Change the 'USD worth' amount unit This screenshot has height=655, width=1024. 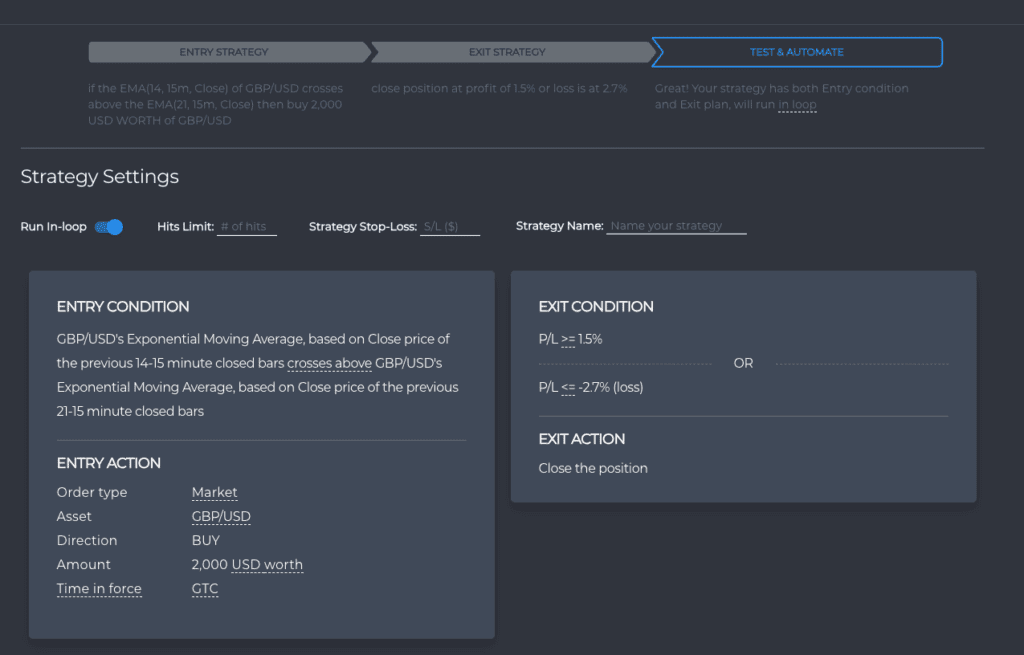pyautogui.click(x=267, y=565)
